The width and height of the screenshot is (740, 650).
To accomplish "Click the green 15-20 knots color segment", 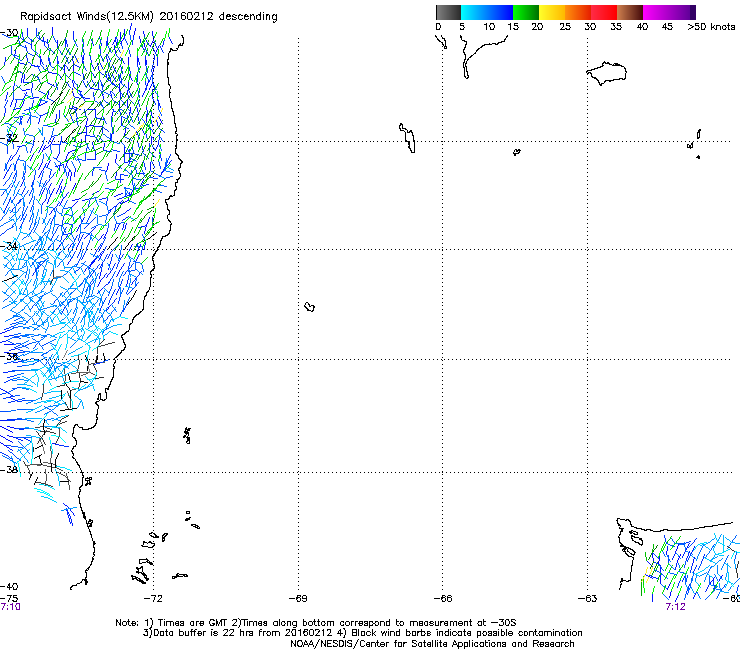I will [x=526, y=12].
